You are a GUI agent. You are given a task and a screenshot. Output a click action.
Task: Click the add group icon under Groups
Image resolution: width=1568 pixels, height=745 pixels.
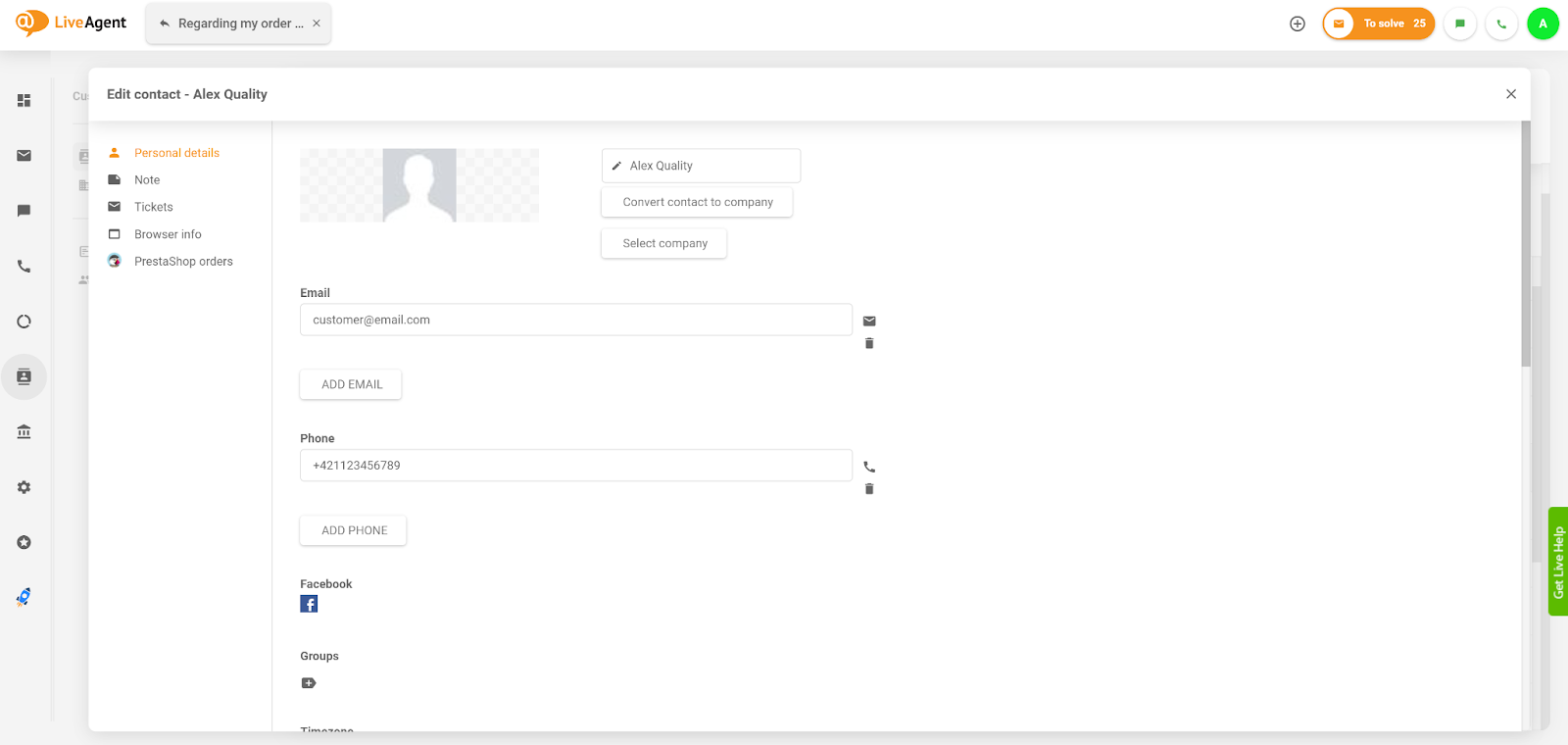(309, 683)
